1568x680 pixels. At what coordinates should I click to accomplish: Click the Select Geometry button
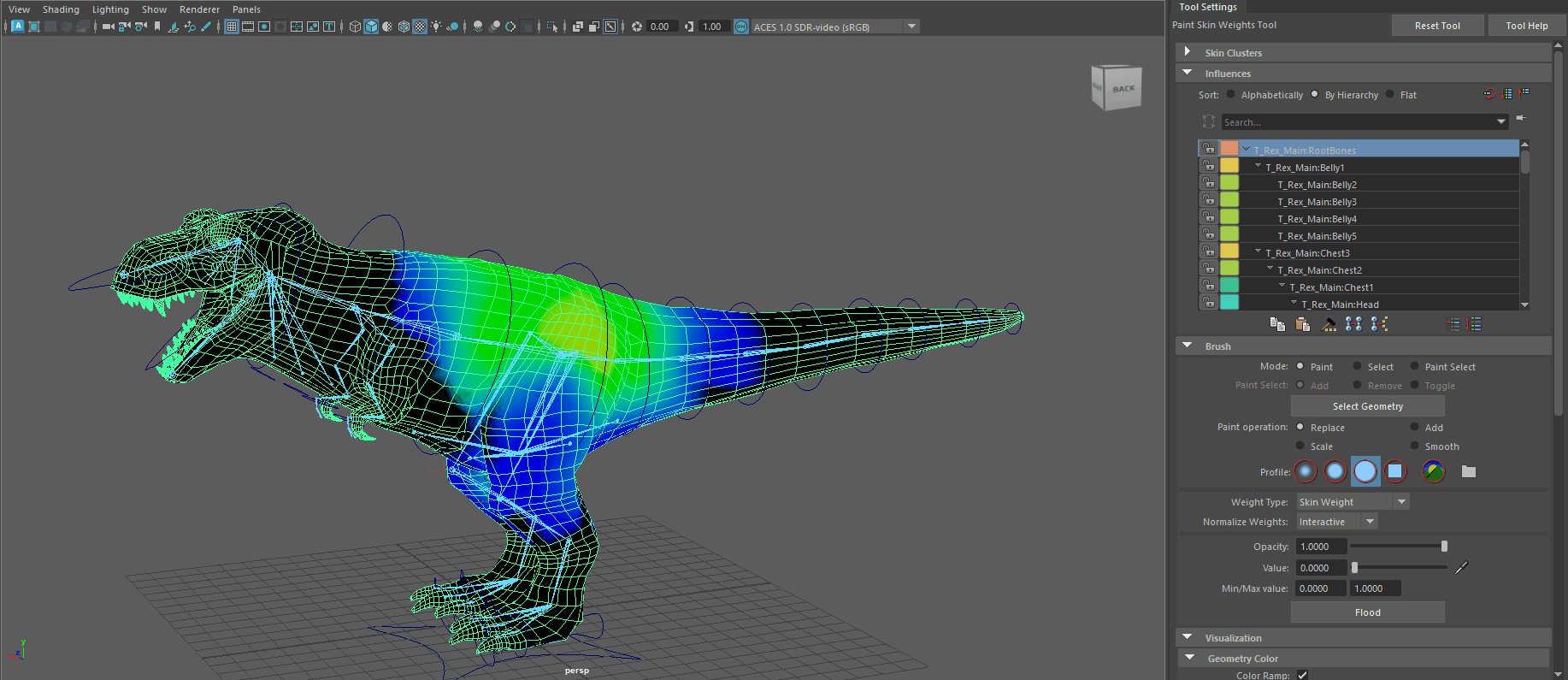(1368, 406)
